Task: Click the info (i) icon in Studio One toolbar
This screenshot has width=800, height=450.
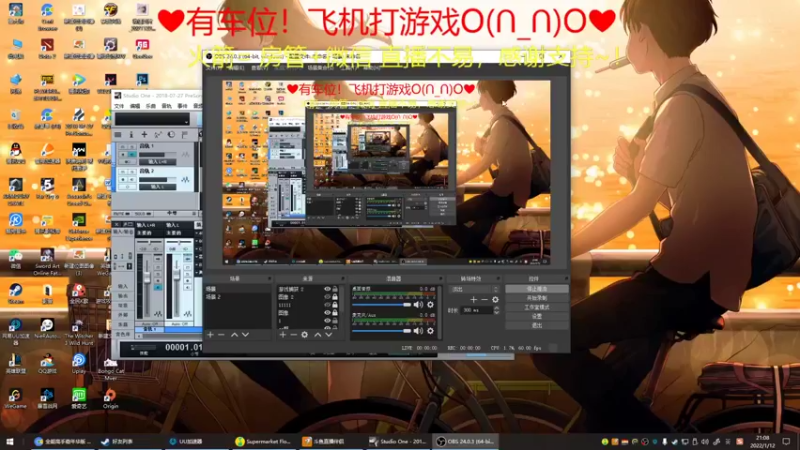Action: pos(131,135)
